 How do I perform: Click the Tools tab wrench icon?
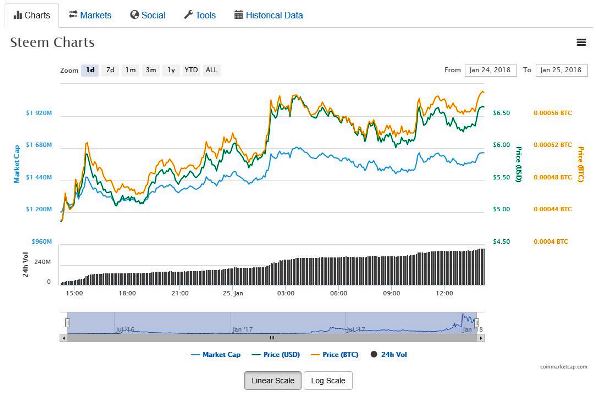point(189,15)
